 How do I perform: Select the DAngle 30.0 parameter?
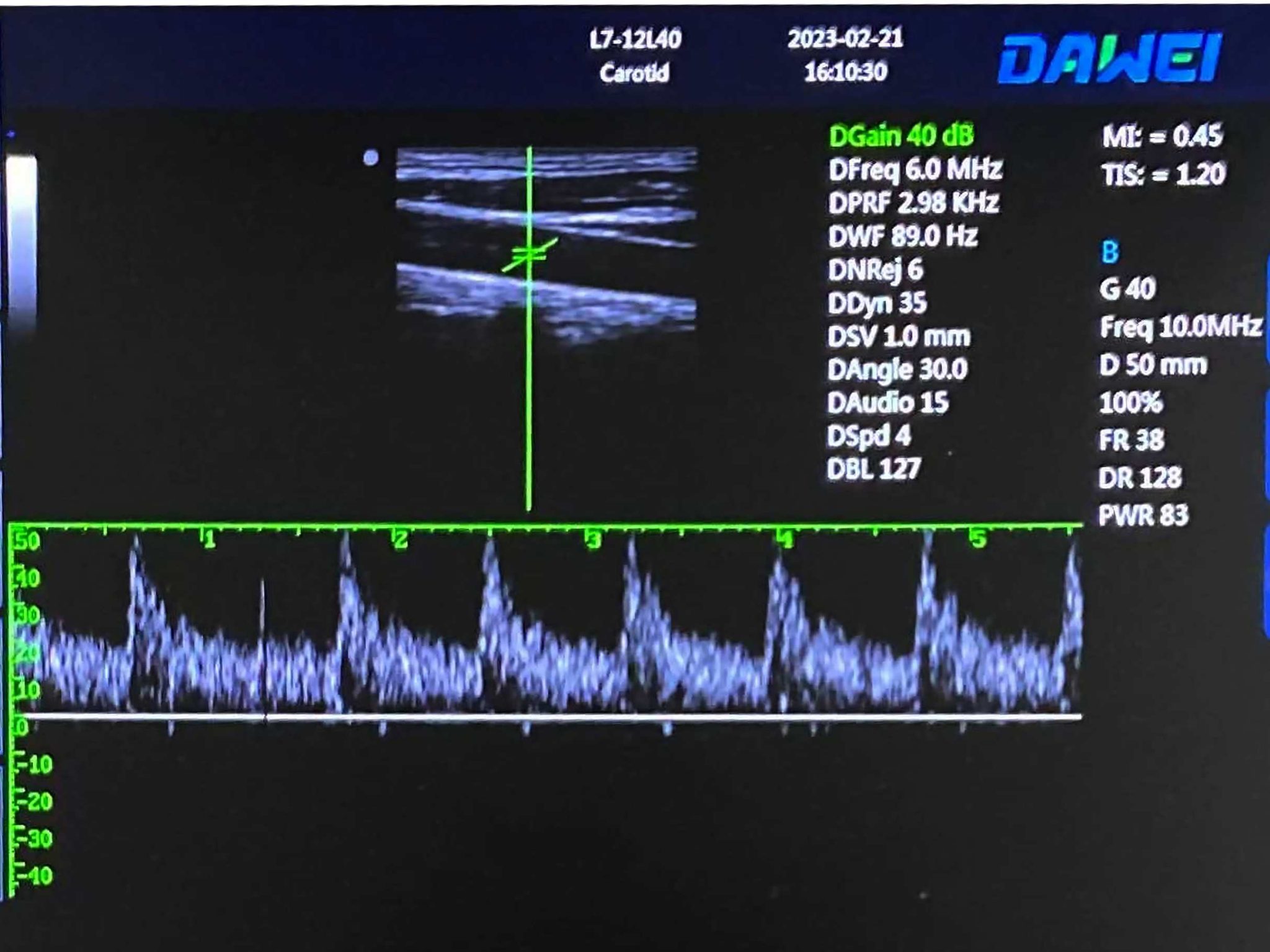point(897,370)
